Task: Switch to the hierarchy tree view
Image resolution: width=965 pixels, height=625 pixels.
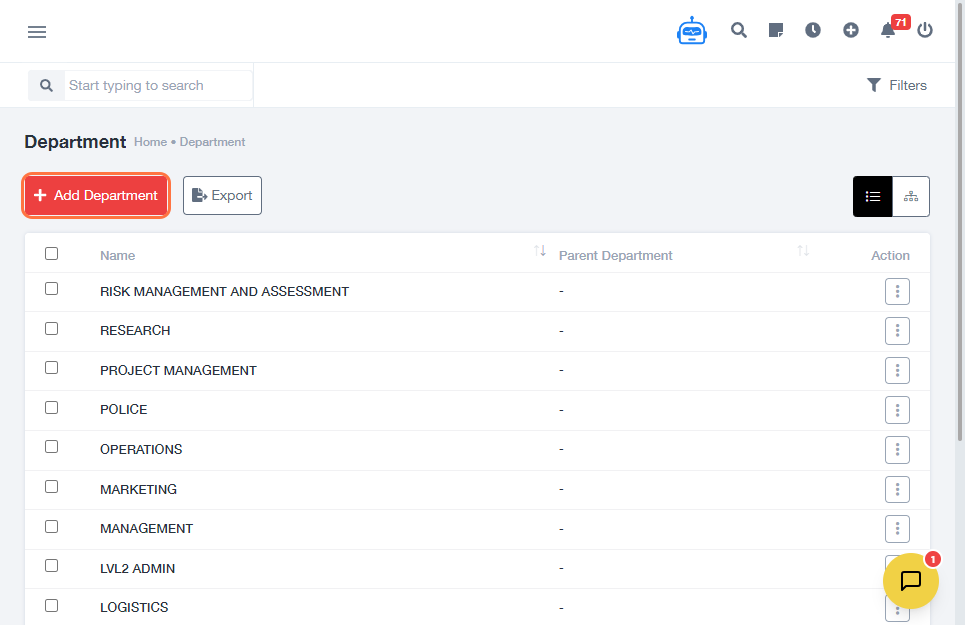Action: click(x=910, y=197)
